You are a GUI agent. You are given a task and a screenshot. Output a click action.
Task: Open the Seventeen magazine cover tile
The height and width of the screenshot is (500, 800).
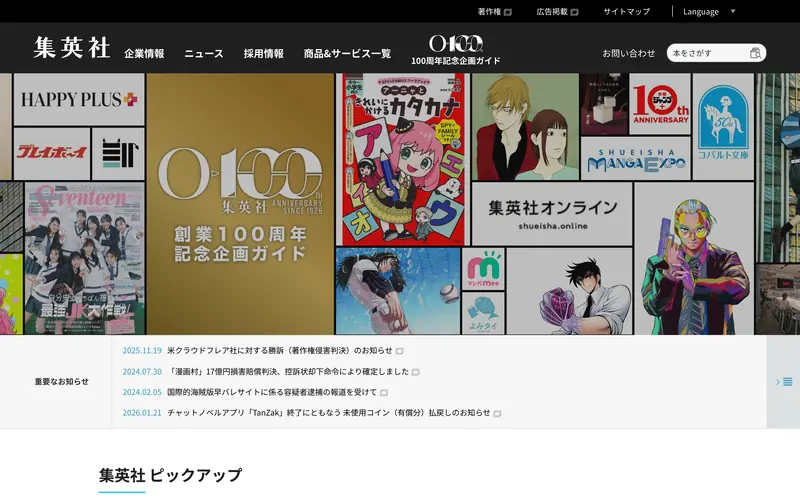85,258
